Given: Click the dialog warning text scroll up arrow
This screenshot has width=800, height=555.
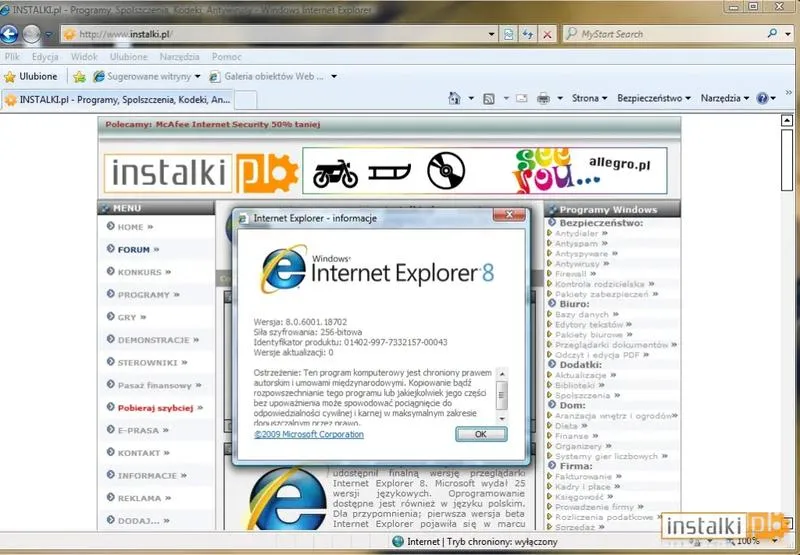Looking at the screenshot, I should [502, 374].
